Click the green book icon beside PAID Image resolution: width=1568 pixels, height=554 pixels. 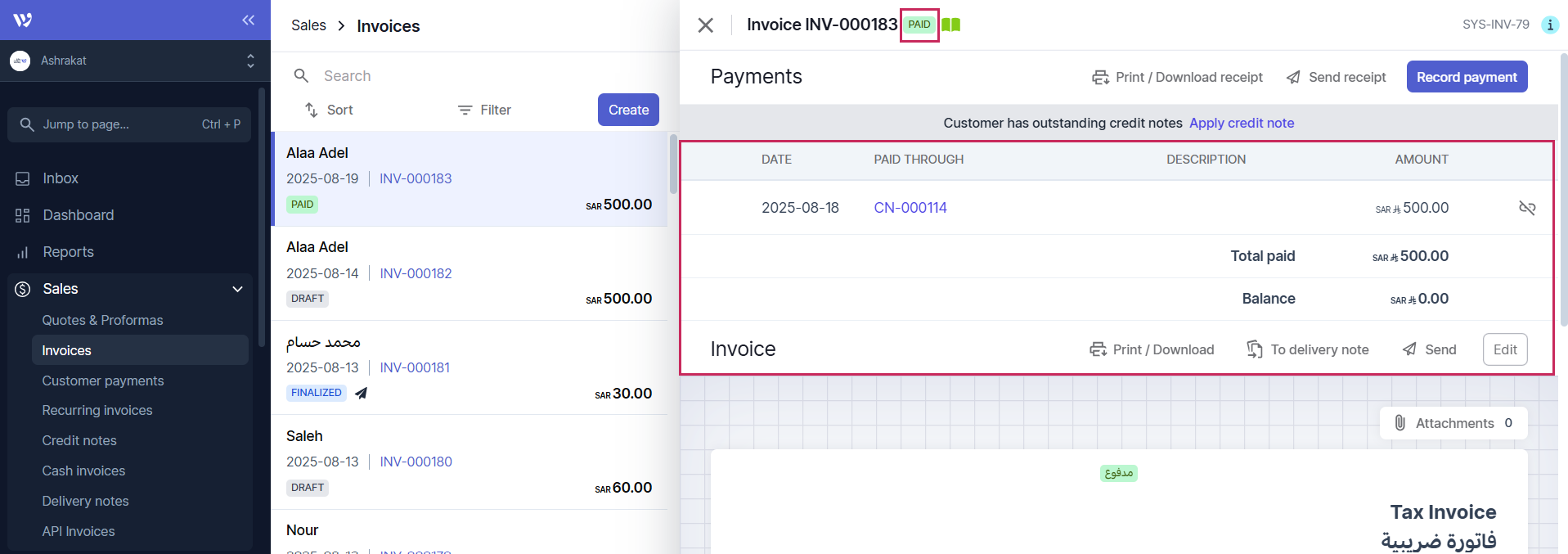coord(950,25)
